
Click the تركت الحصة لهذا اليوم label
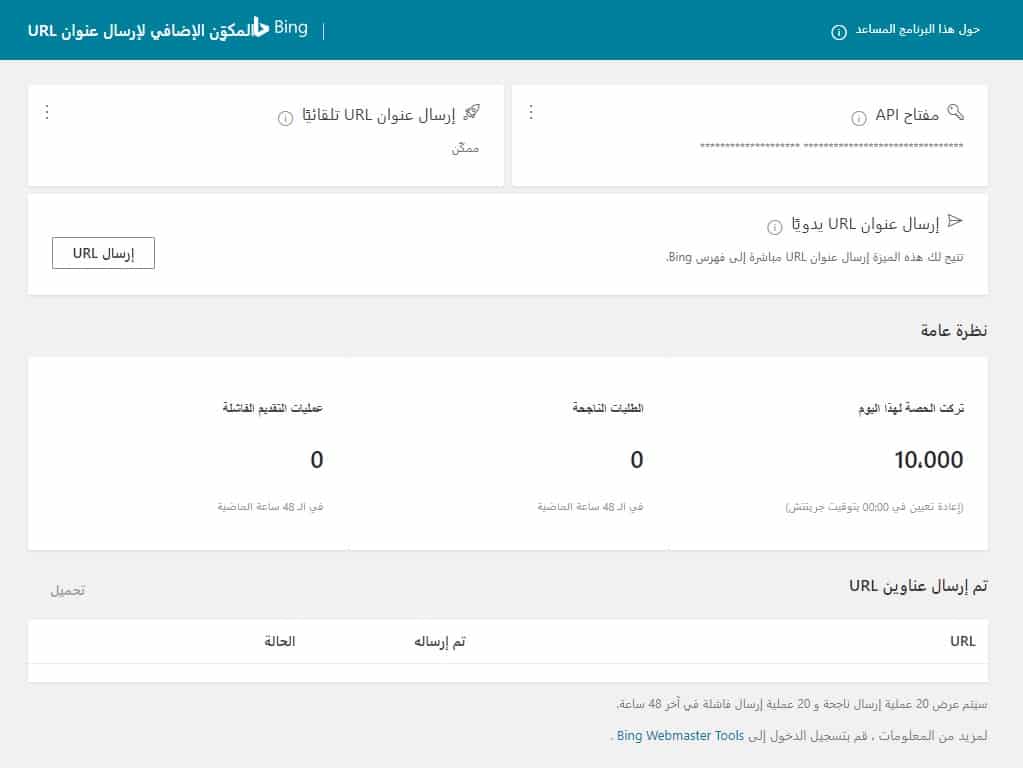(x=911, y=408)
